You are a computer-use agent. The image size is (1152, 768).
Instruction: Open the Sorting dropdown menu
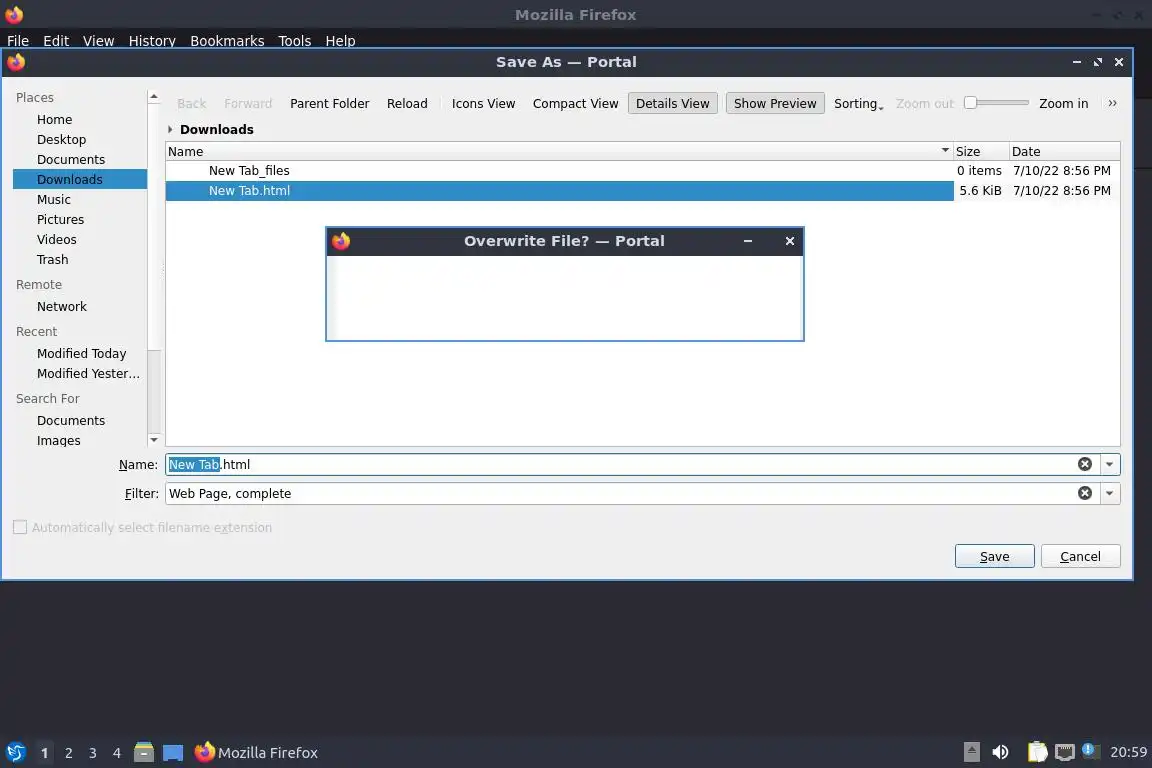858,104
